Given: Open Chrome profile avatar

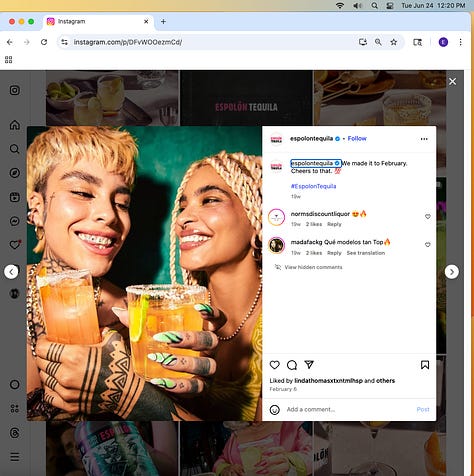Looking at the screenshot, I should (x=443, y=42).
